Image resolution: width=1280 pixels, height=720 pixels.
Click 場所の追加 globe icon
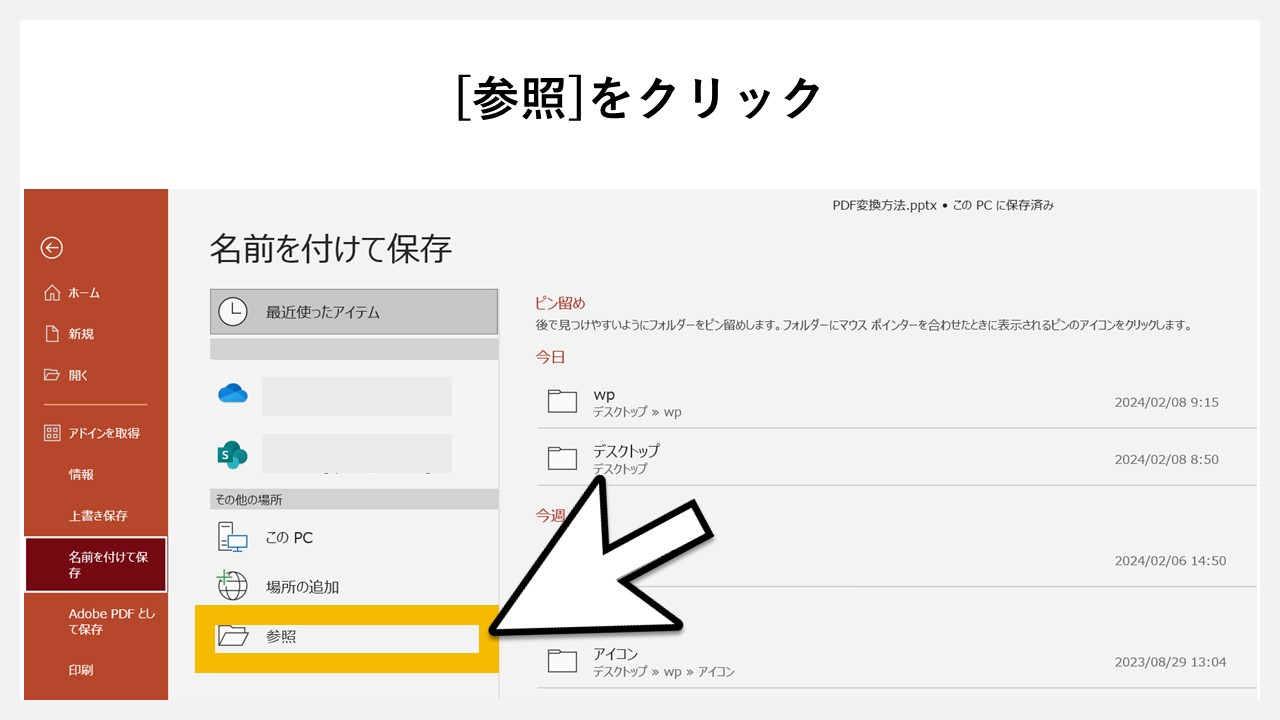(x=232, y=586)
